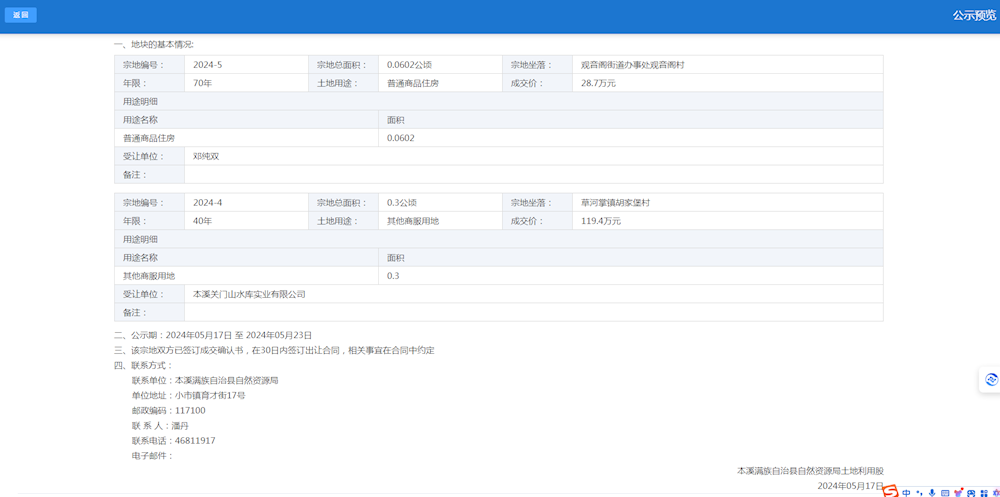This screenshot has height=497, width=1000.
Task: Click transferee 本溪关门山水库实业有限公司
Action: click(x=249, y=294)
